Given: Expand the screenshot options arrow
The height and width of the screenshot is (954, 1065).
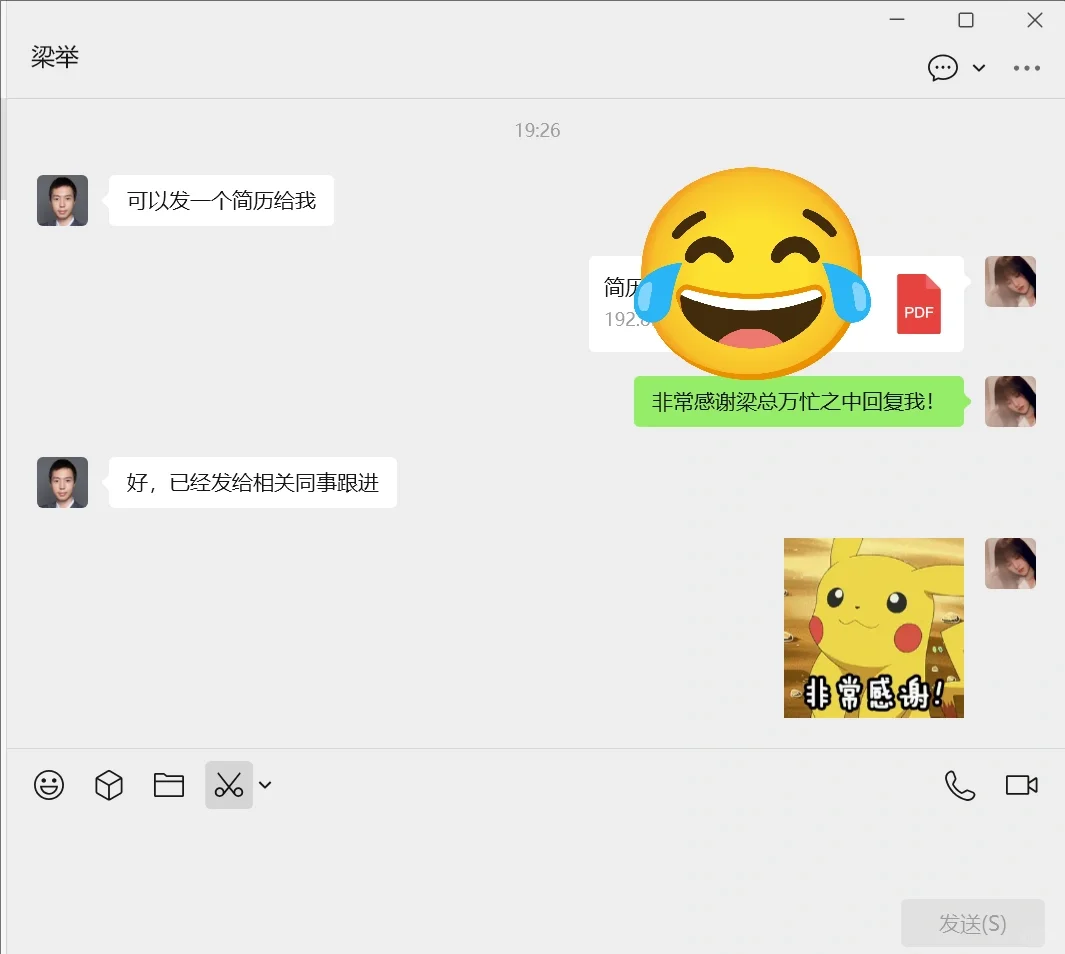Looking at the screenshot, I should 265,785.
